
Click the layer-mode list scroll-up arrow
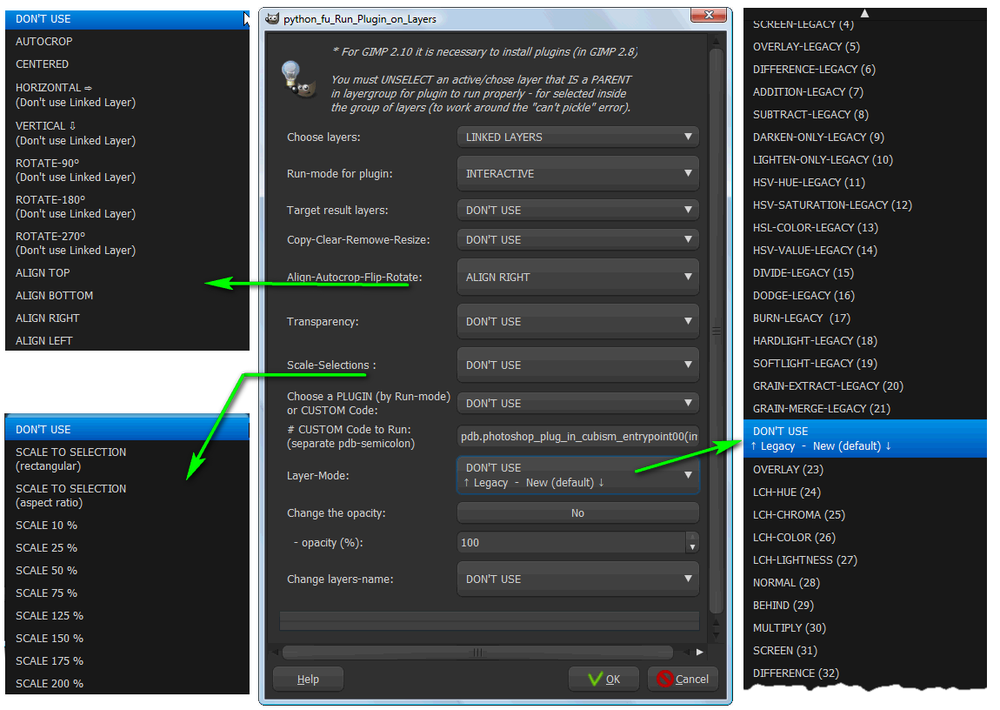[865, 13]
